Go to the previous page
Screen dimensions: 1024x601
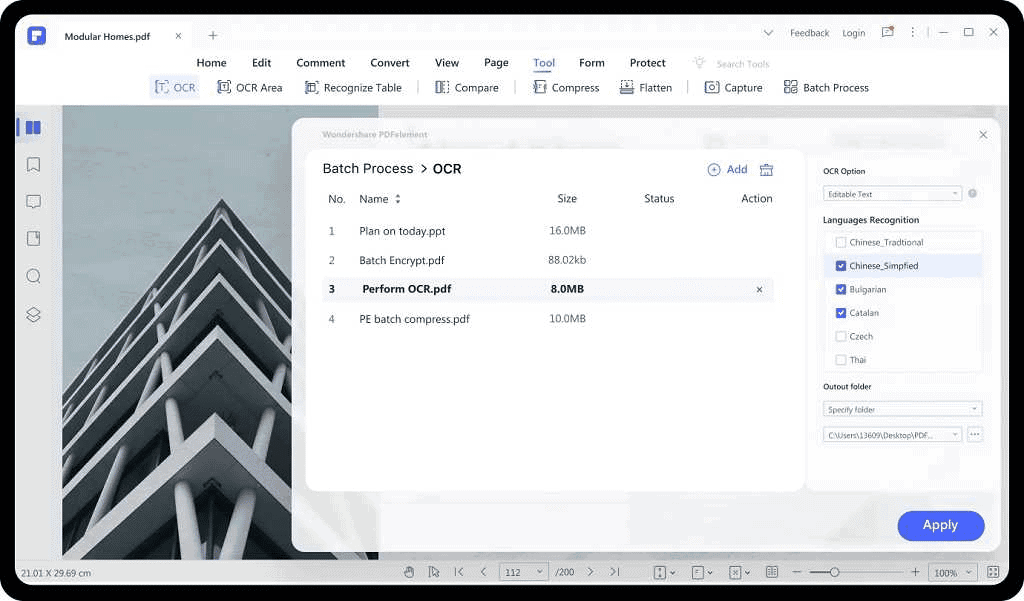tap(483, 572)
